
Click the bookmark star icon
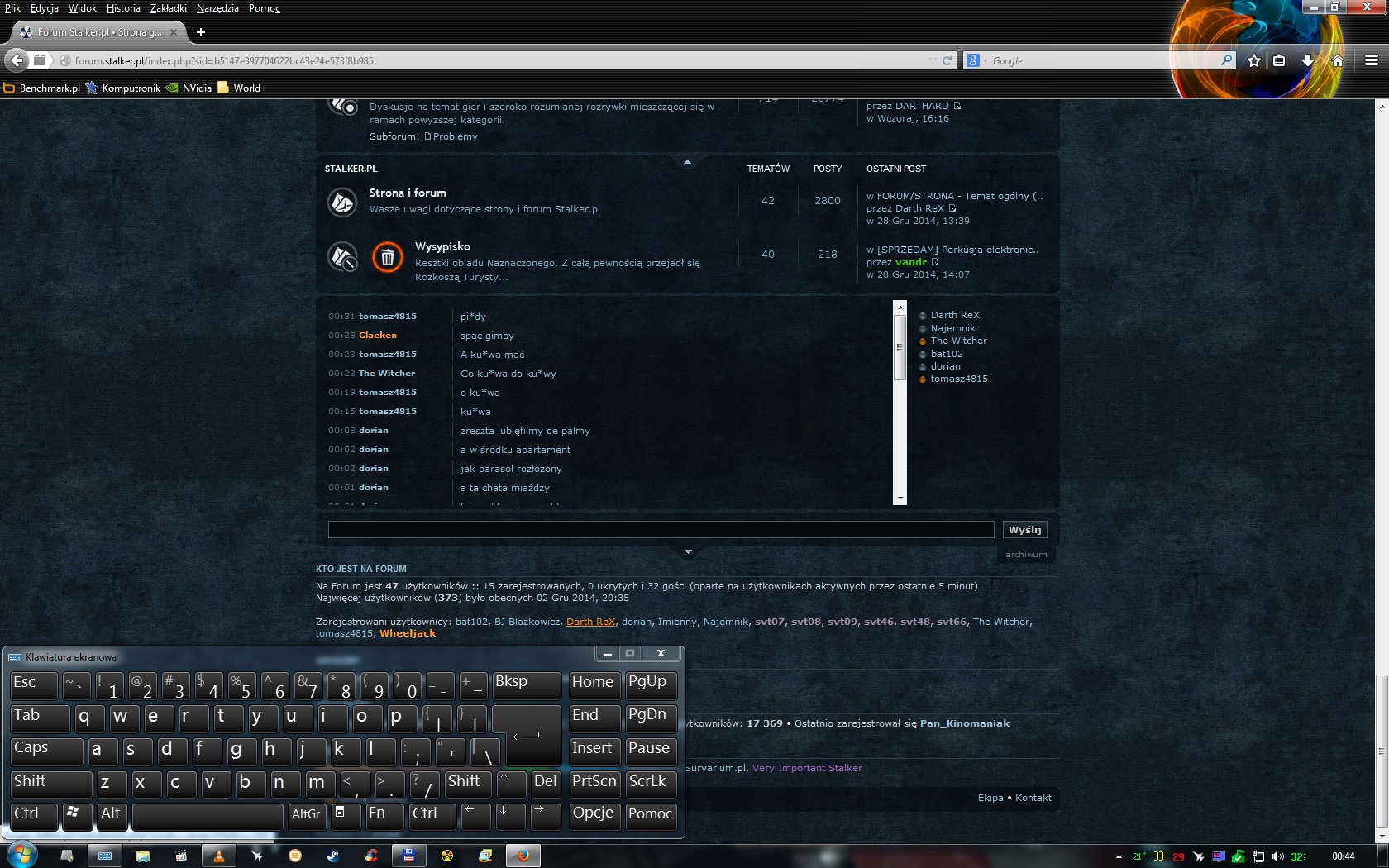click(x=1253, y=60)
